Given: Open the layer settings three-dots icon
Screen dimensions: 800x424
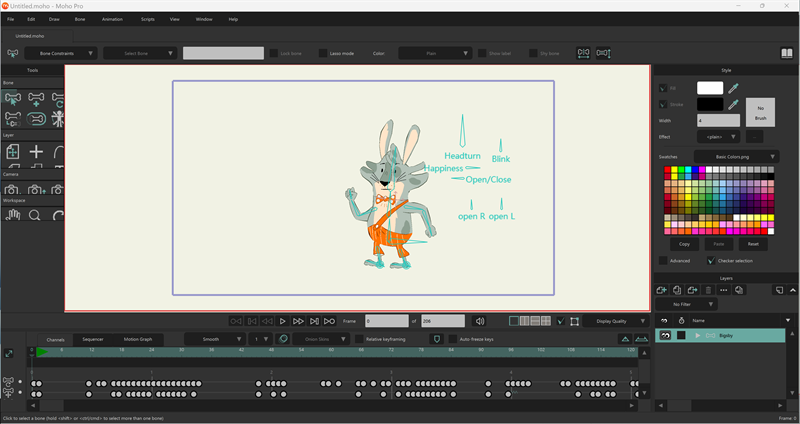Looking at the screenshot, I should [x=723, y=290].
